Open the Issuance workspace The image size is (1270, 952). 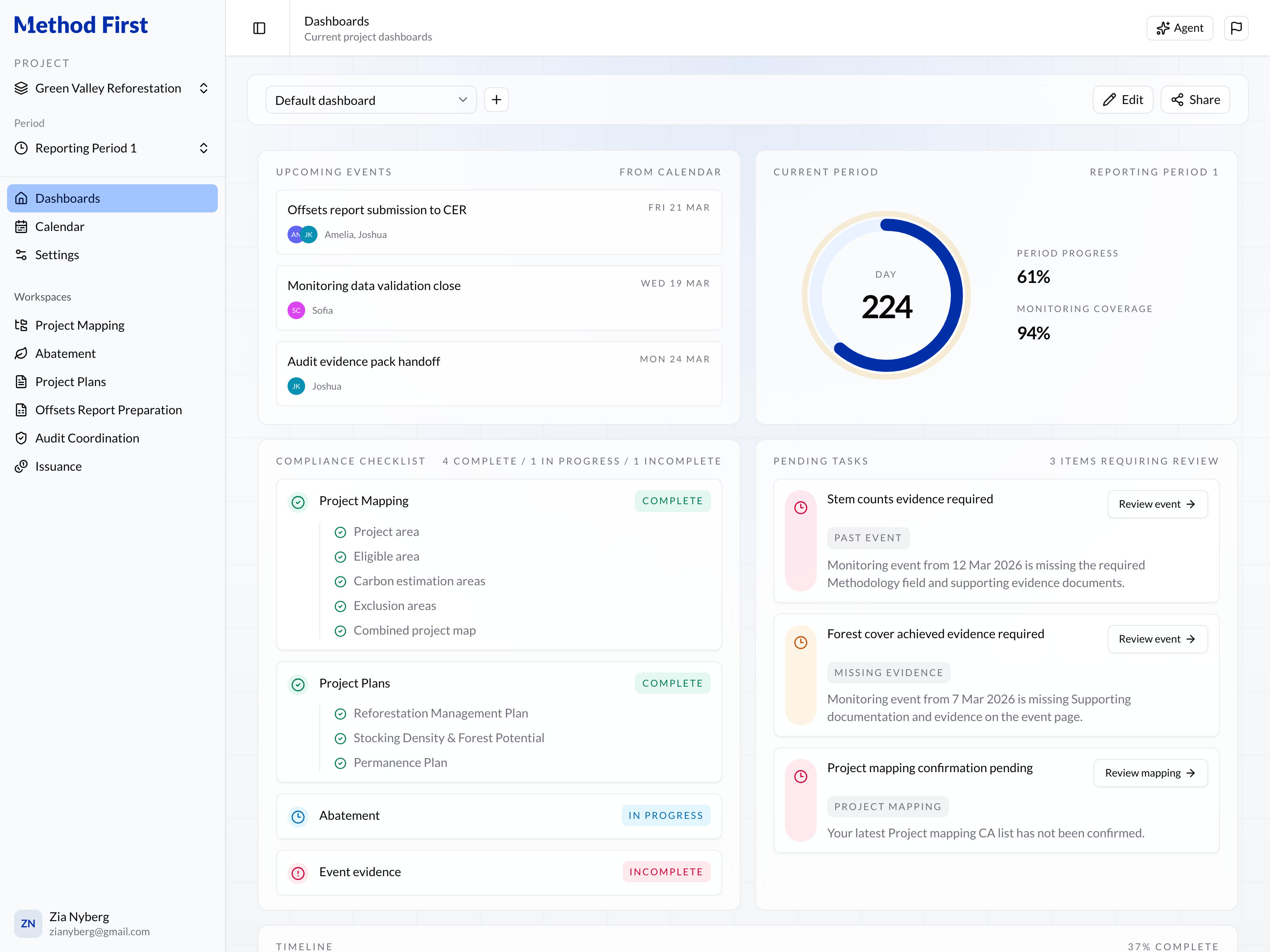[112, 467]
